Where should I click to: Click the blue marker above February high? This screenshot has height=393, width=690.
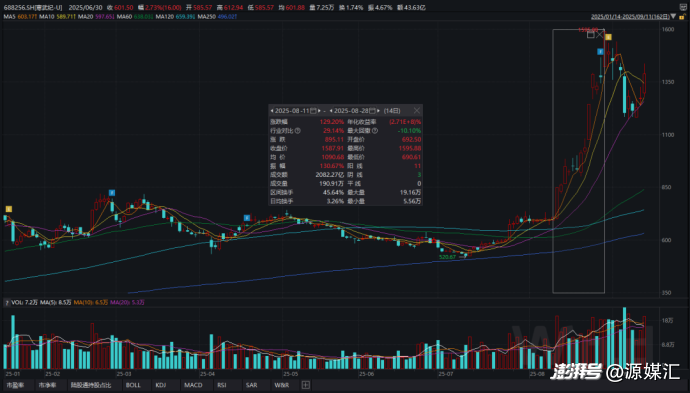pyautogui.click(x=112, y=193)
